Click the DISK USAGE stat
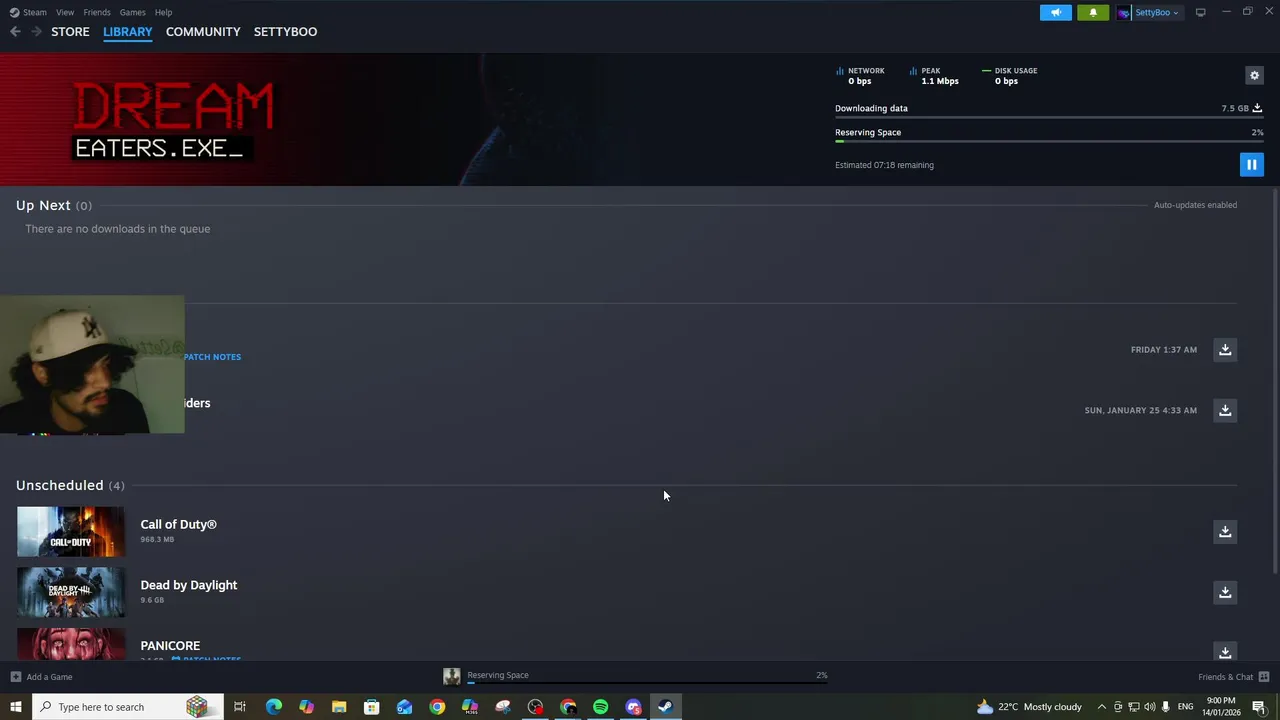This screenshot has width=1280, height=720. (x=1010, y=76)
